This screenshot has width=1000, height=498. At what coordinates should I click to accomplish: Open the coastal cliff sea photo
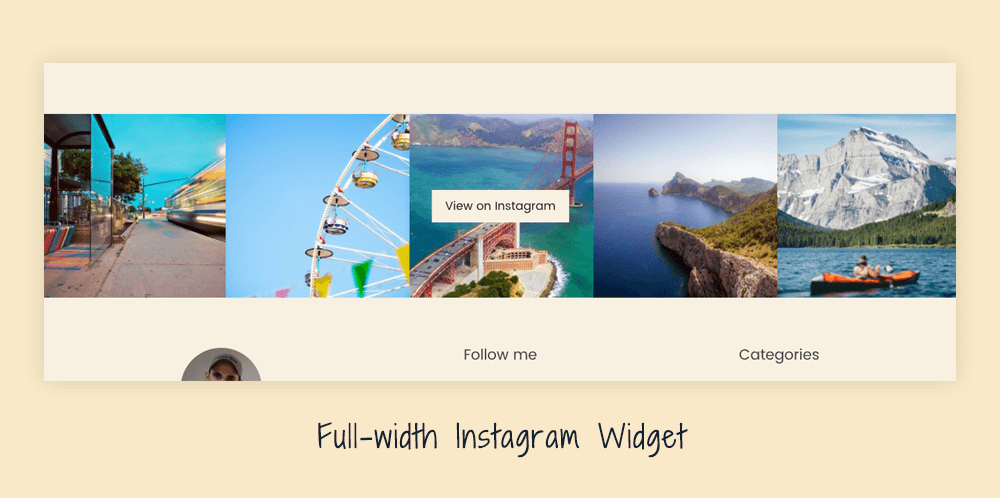685,205
